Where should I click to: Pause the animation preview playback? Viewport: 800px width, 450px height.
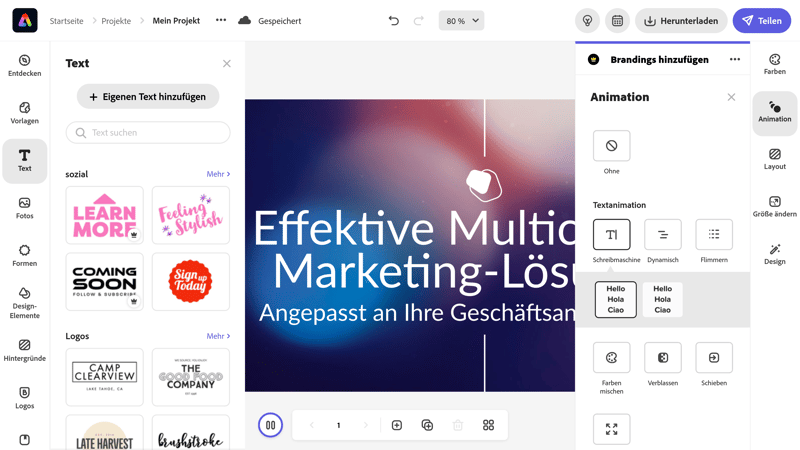pyautogui.click(x=270, y=425)
